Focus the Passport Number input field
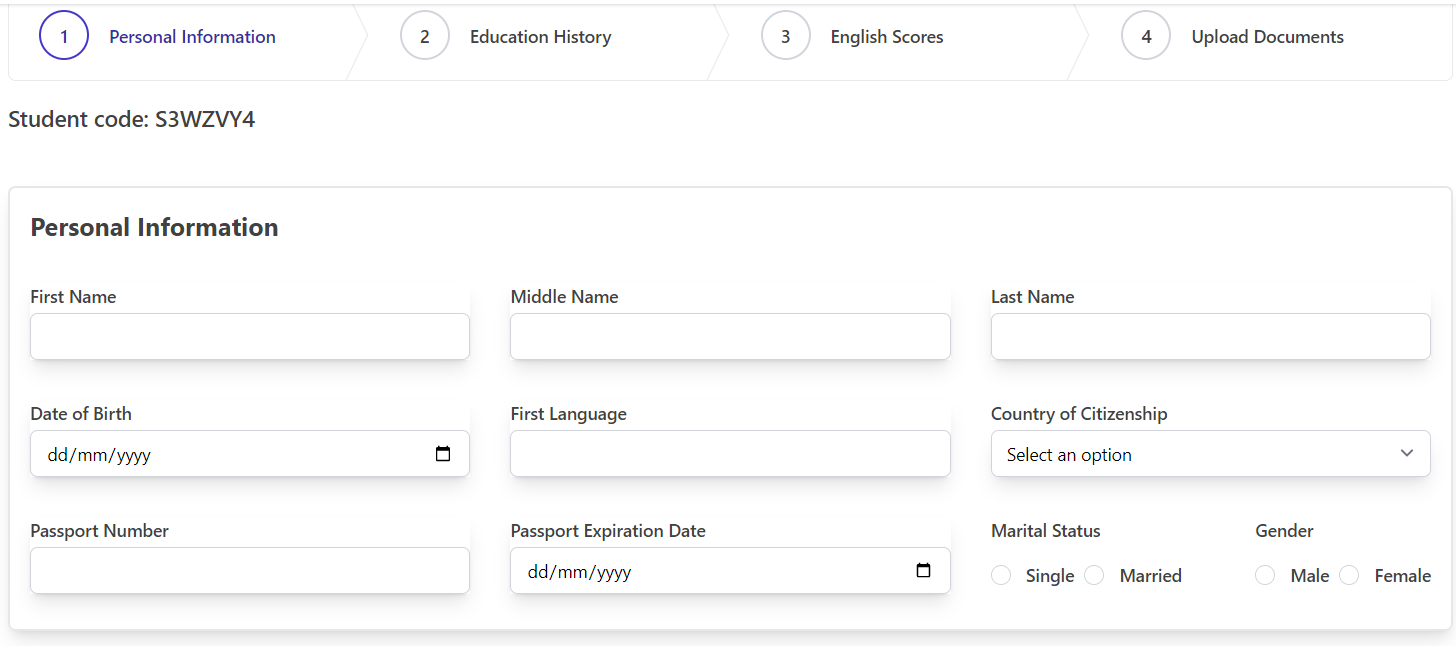Screen dimensions: 1456x646 250,571
